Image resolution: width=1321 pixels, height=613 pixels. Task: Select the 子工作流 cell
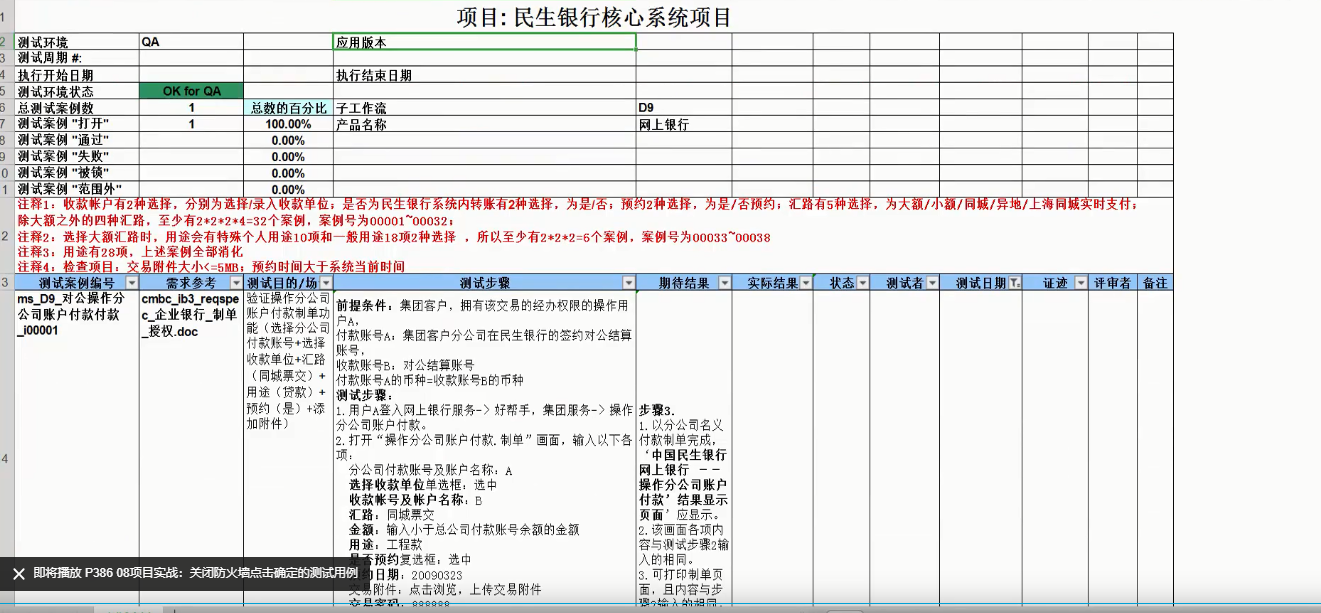[484, 108]
